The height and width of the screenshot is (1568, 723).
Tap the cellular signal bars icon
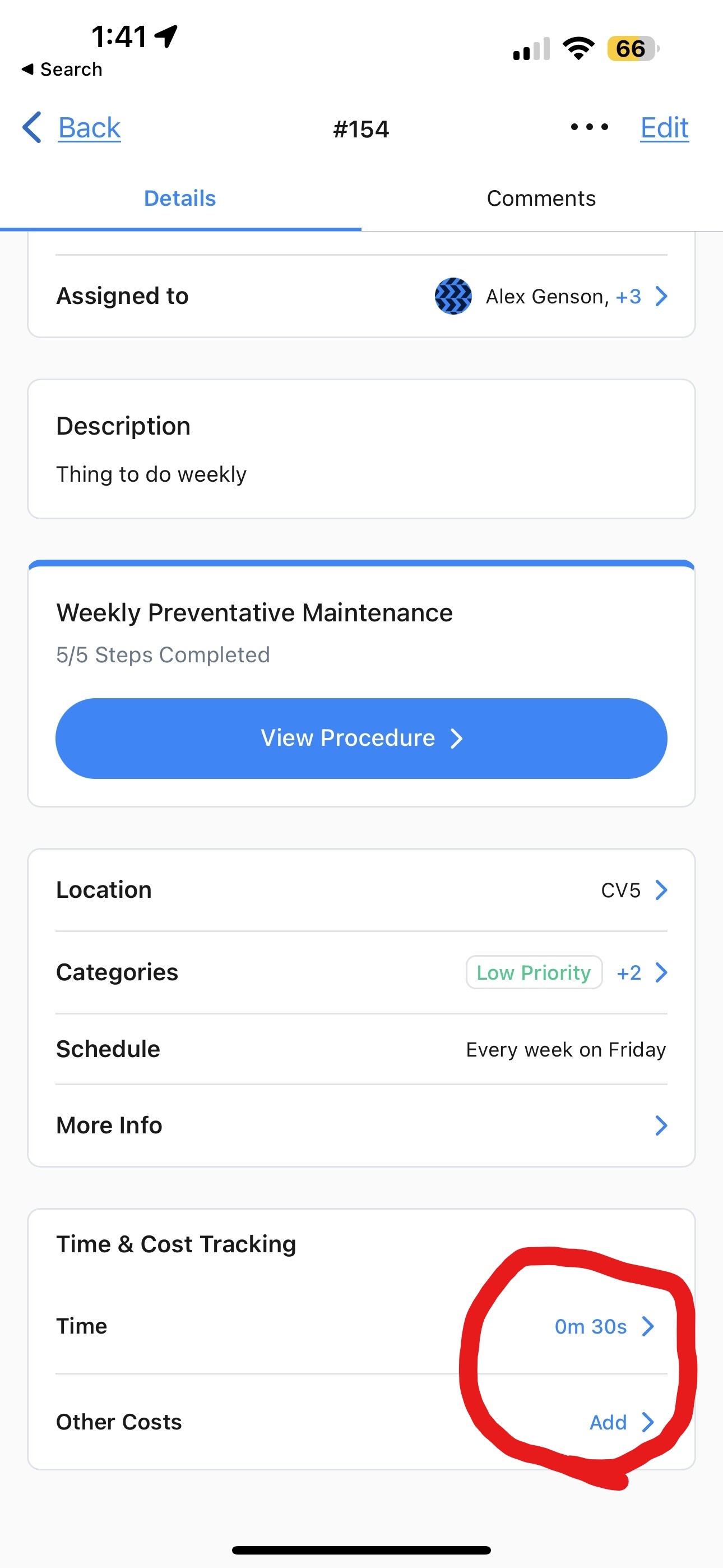click(x=531, y=49)
